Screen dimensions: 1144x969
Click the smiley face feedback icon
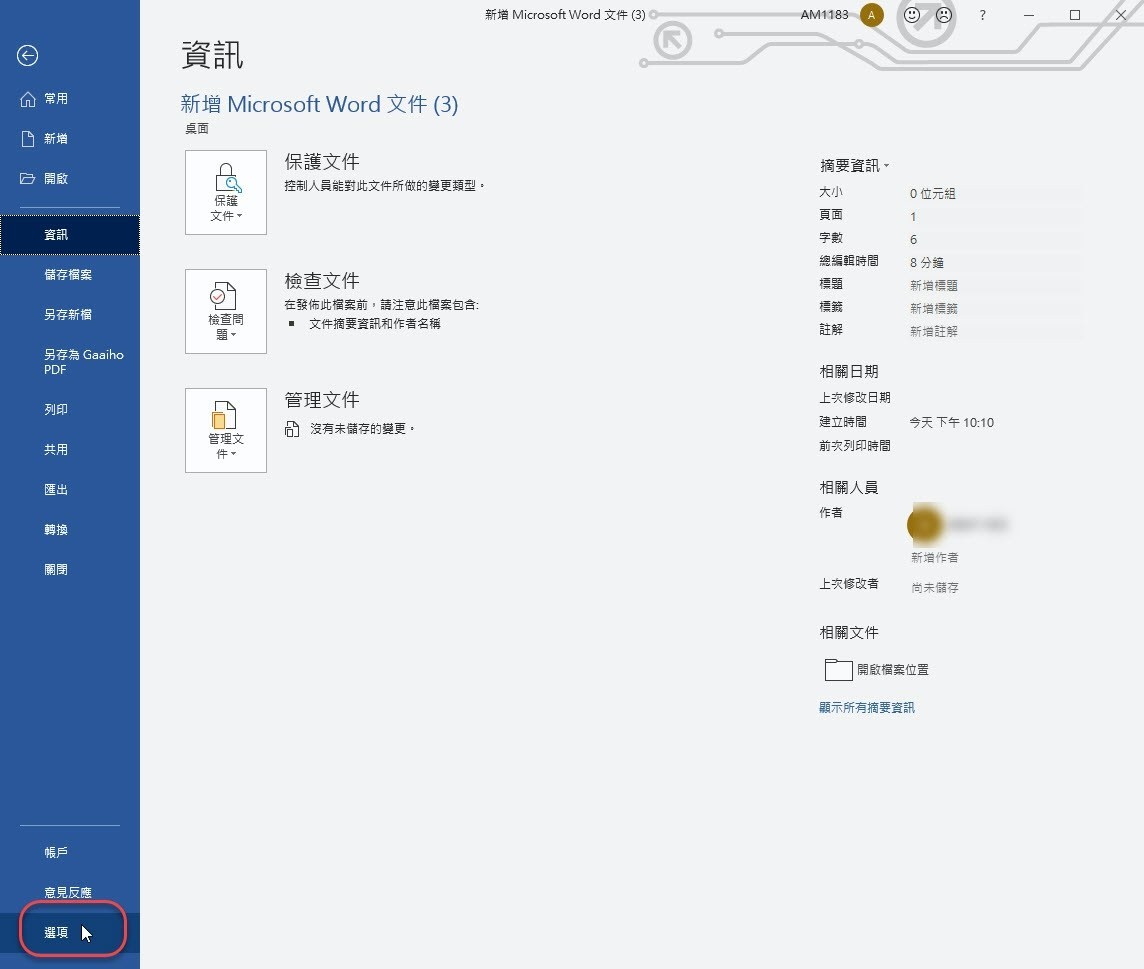(912, 15)
